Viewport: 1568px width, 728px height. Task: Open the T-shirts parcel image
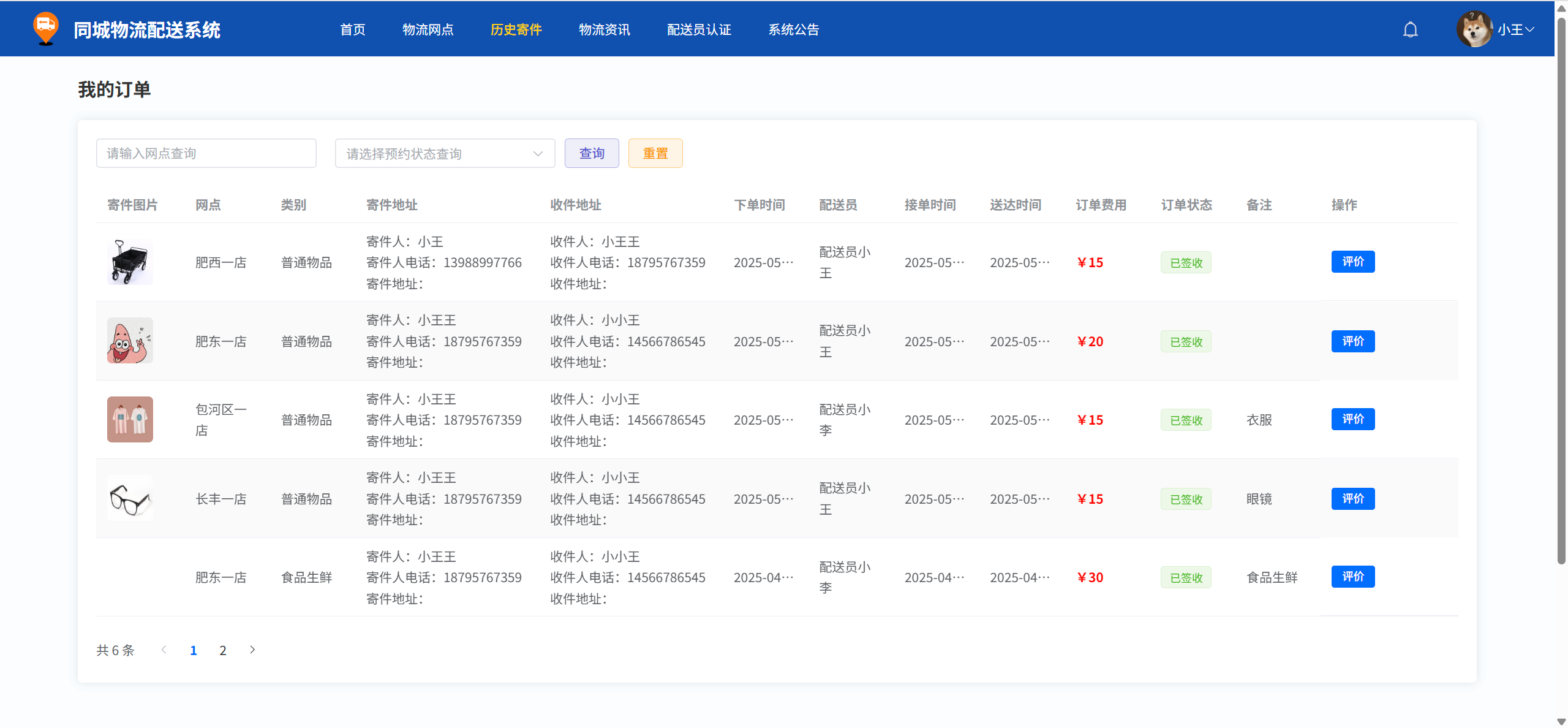130,419
